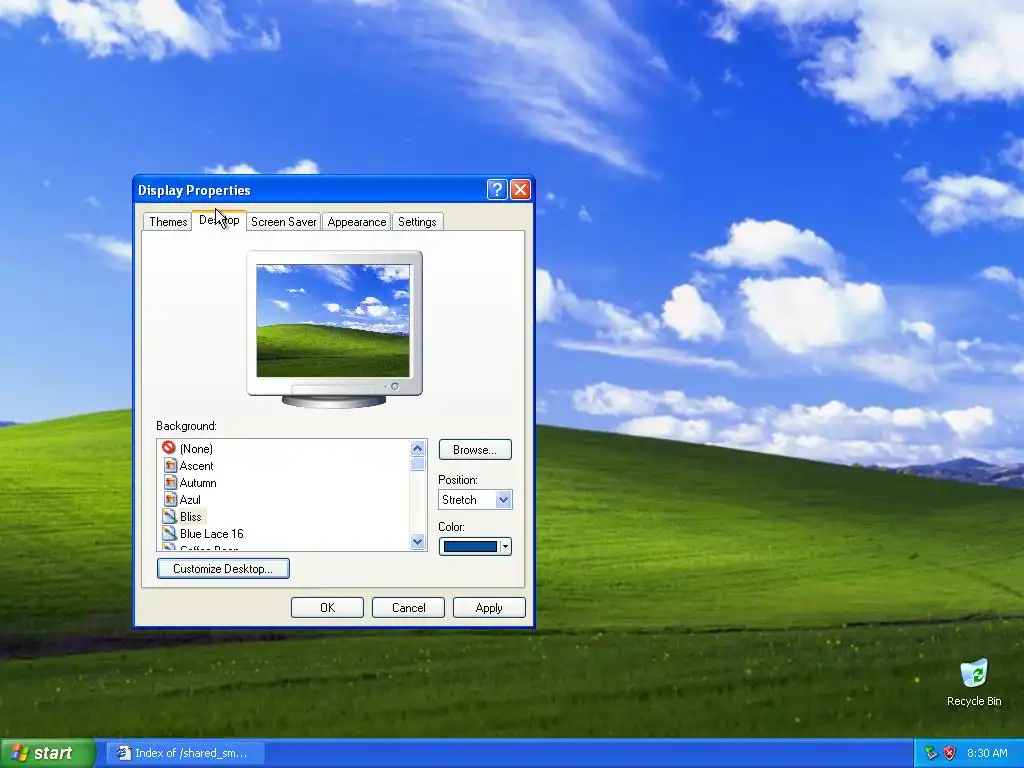
Task: Click the 8:30 AM system clock
Action: tap(987, 753)
